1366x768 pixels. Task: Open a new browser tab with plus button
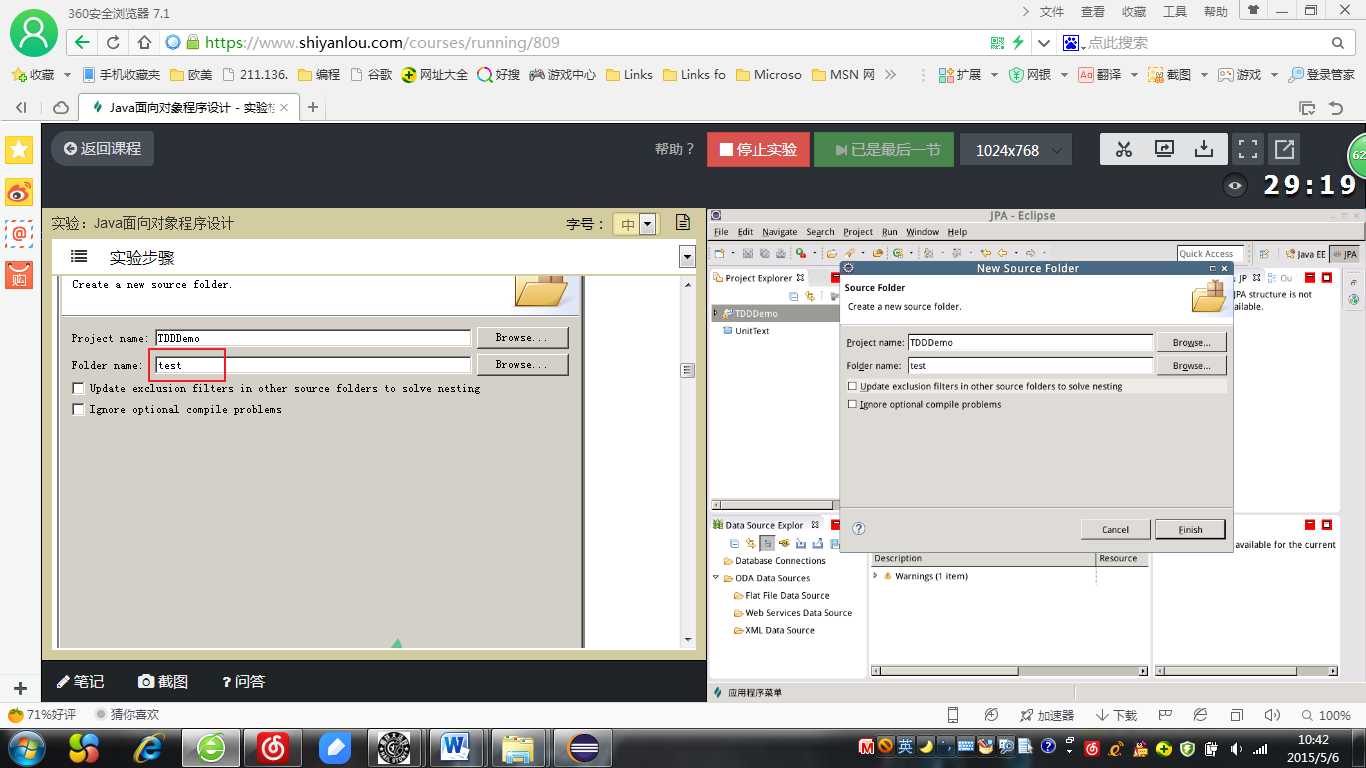[313, 107]
